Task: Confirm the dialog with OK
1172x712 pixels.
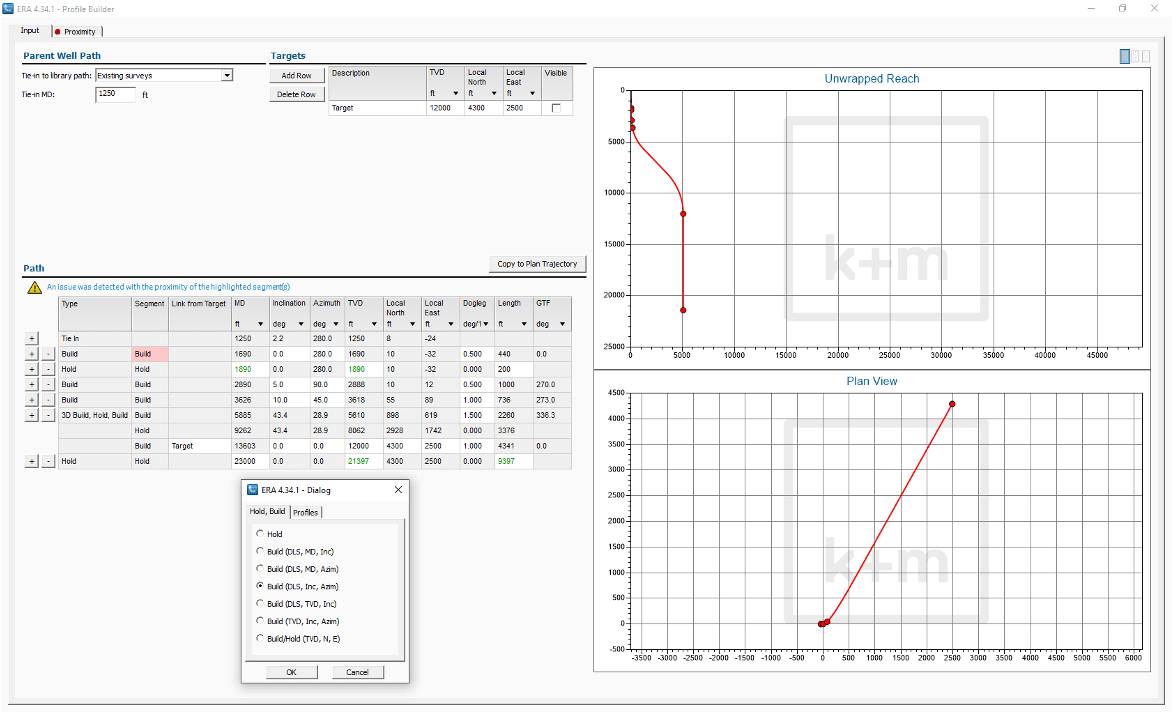Action: coord(292,672)
